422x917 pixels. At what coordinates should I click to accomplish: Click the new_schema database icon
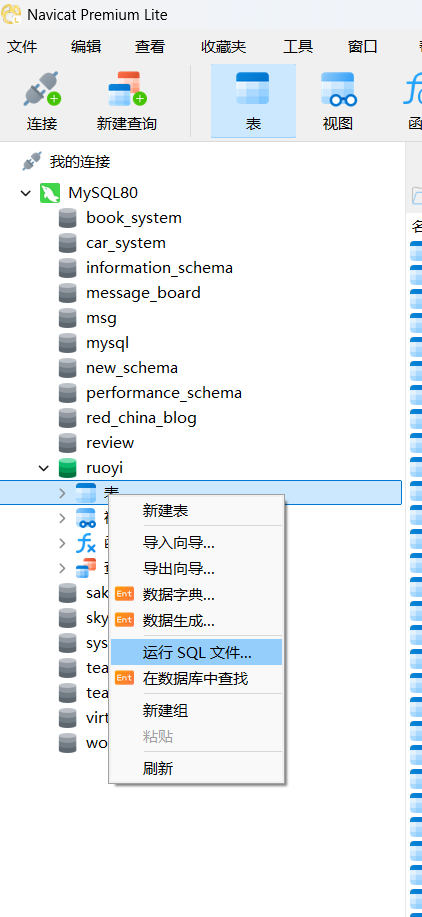pos(68,368)
